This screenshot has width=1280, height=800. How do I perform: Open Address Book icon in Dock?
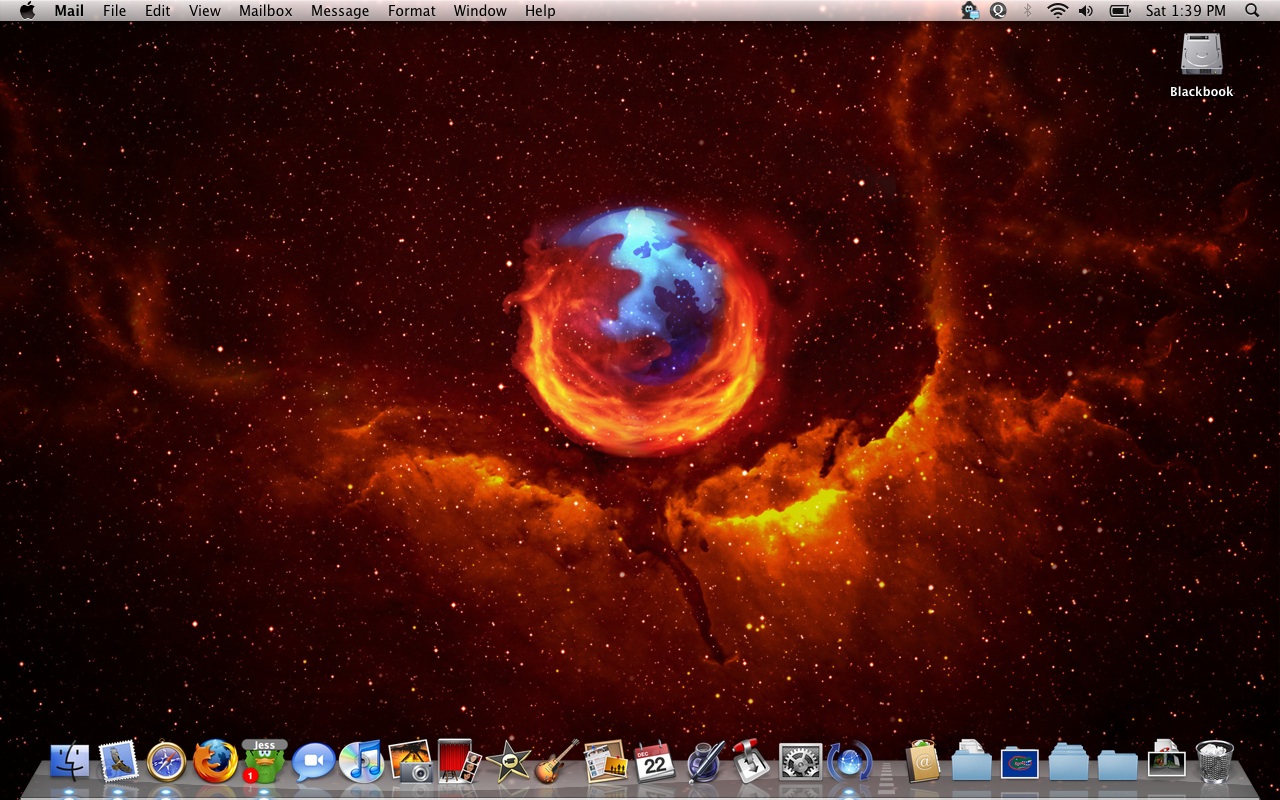pos(923,762)
